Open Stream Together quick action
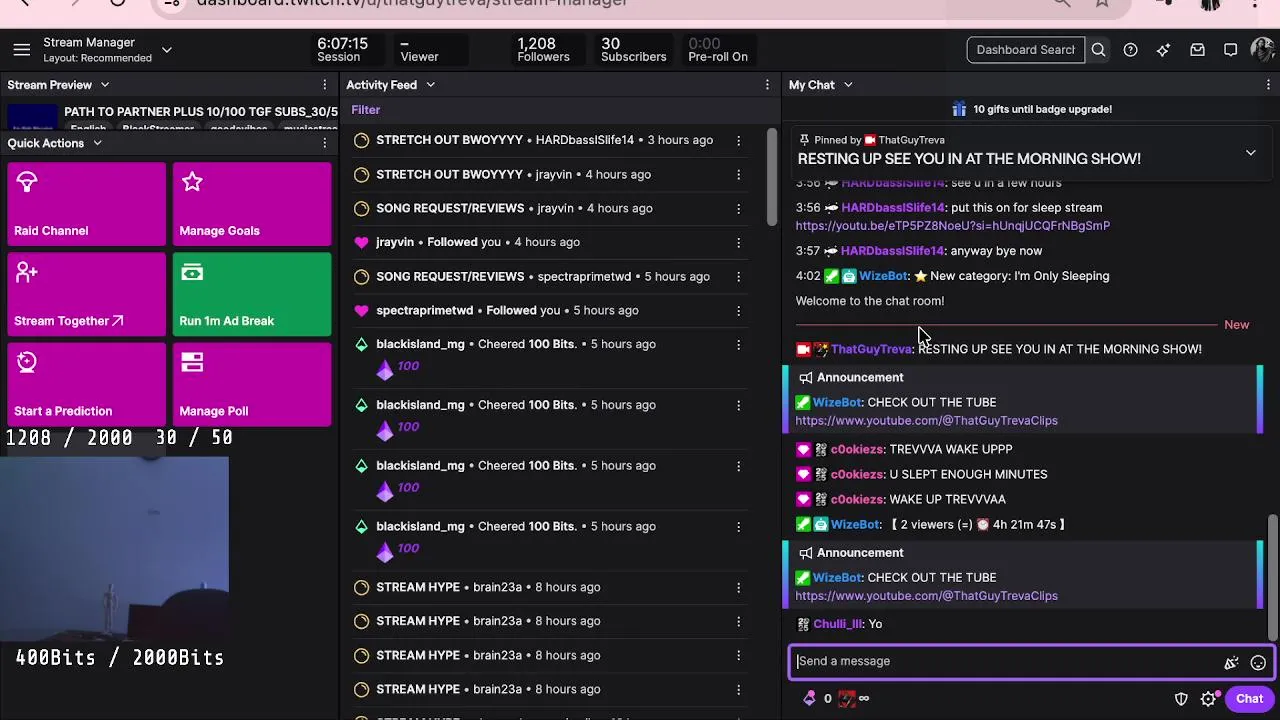 pyautogui.click(x=87, y=294)
